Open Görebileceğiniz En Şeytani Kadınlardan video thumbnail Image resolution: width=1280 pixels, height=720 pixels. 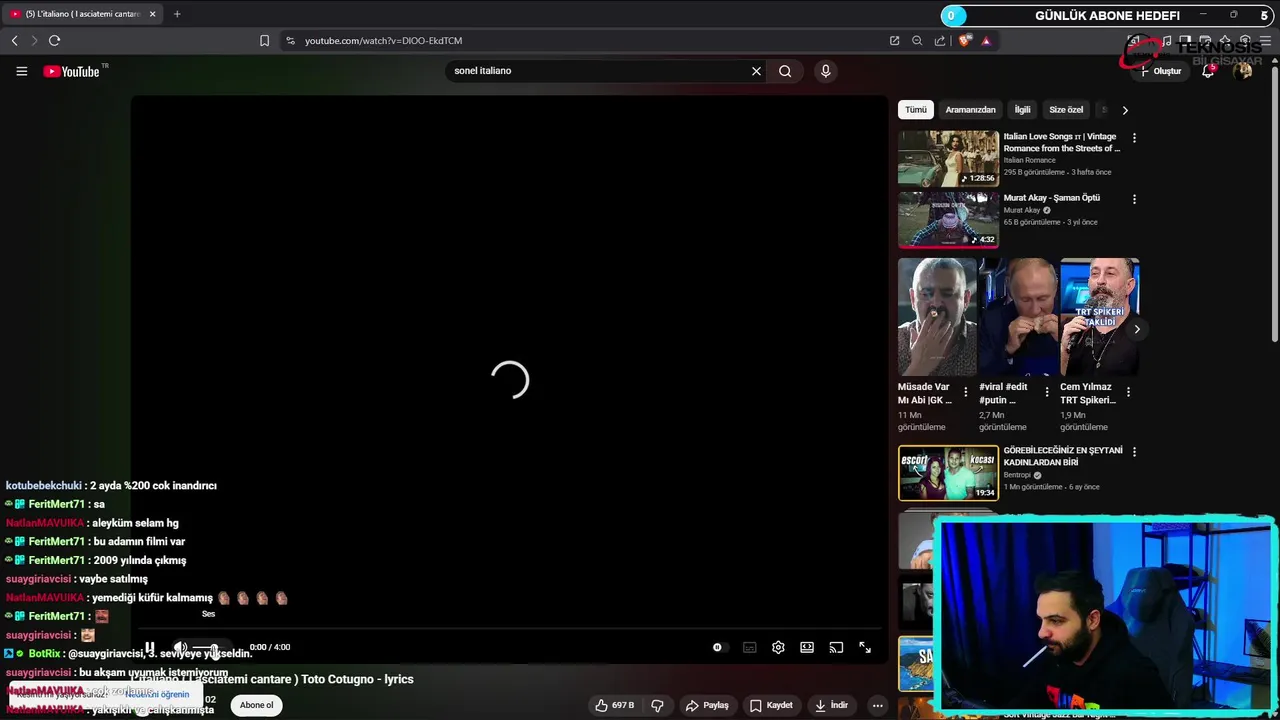[x=948, y=473]
